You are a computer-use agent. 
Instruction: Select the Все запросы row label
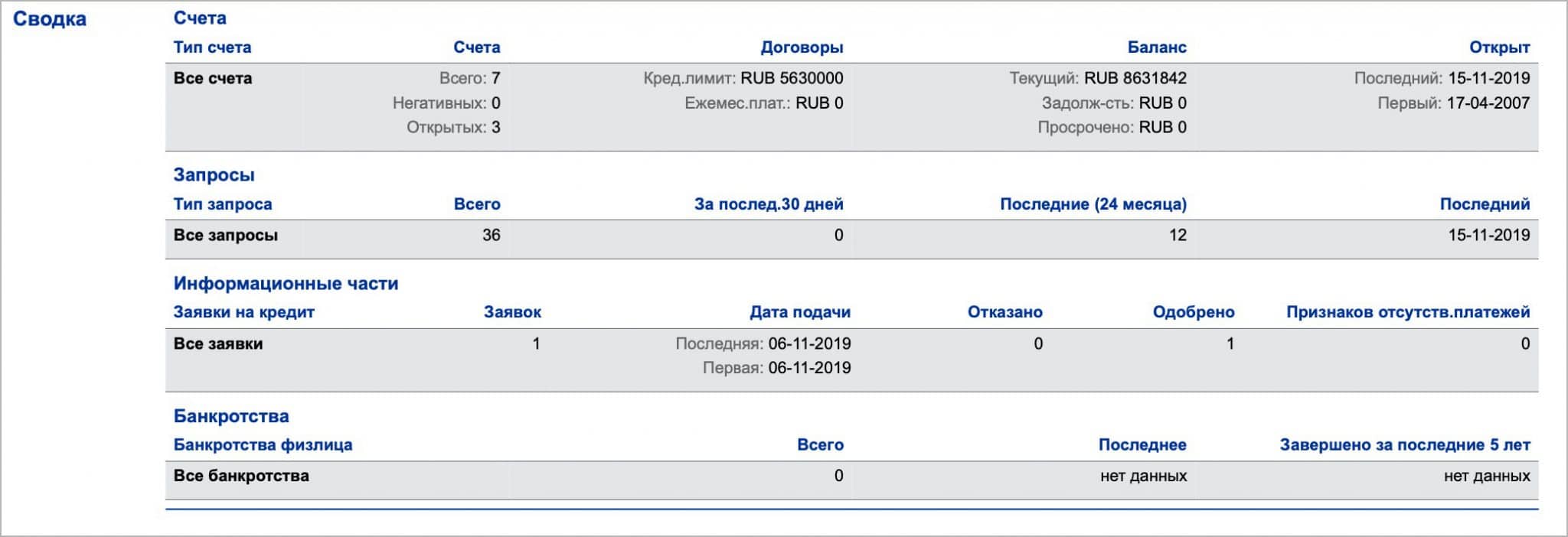(226, 235)
